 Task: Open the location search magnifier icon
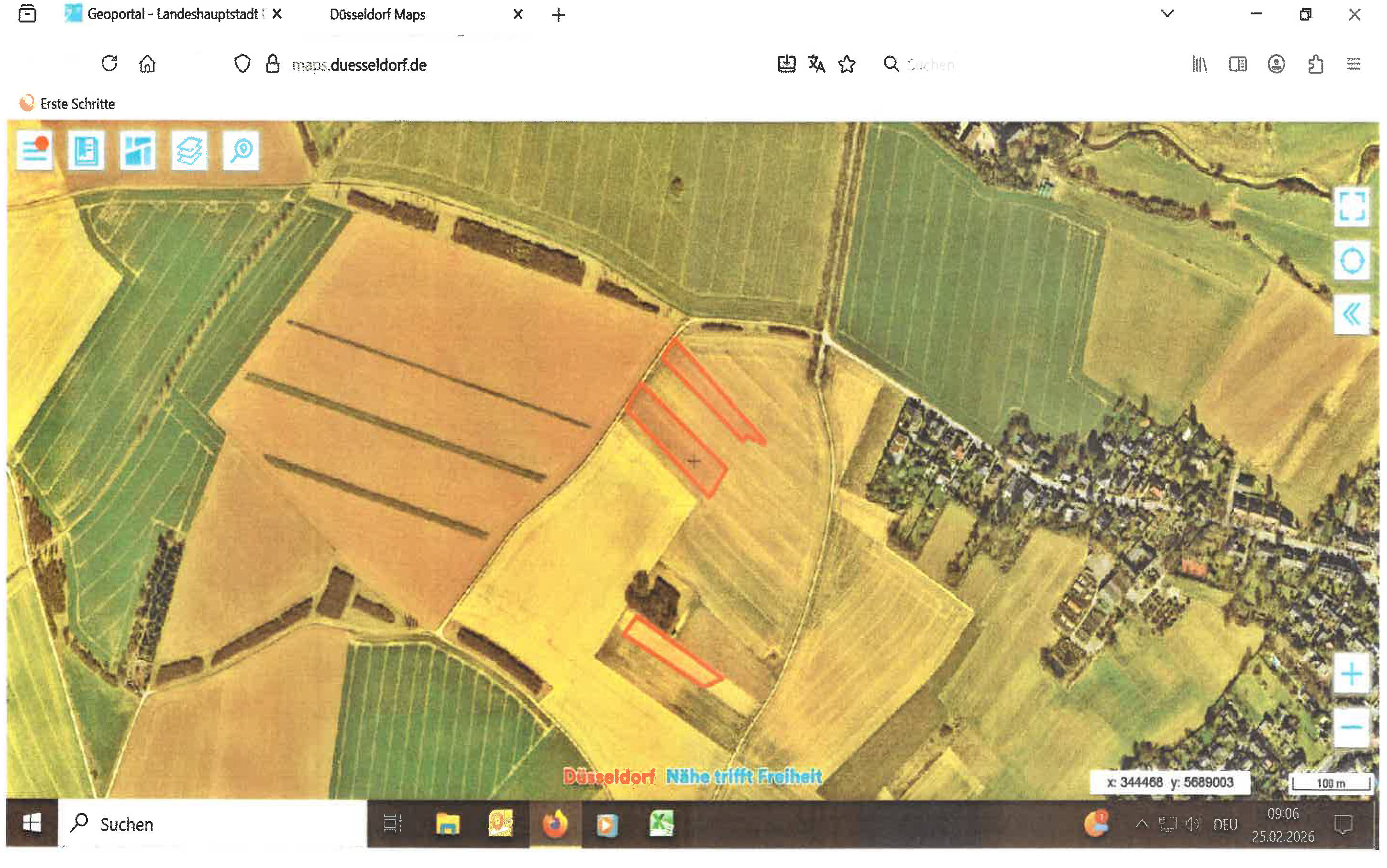(x=241, y=151)
